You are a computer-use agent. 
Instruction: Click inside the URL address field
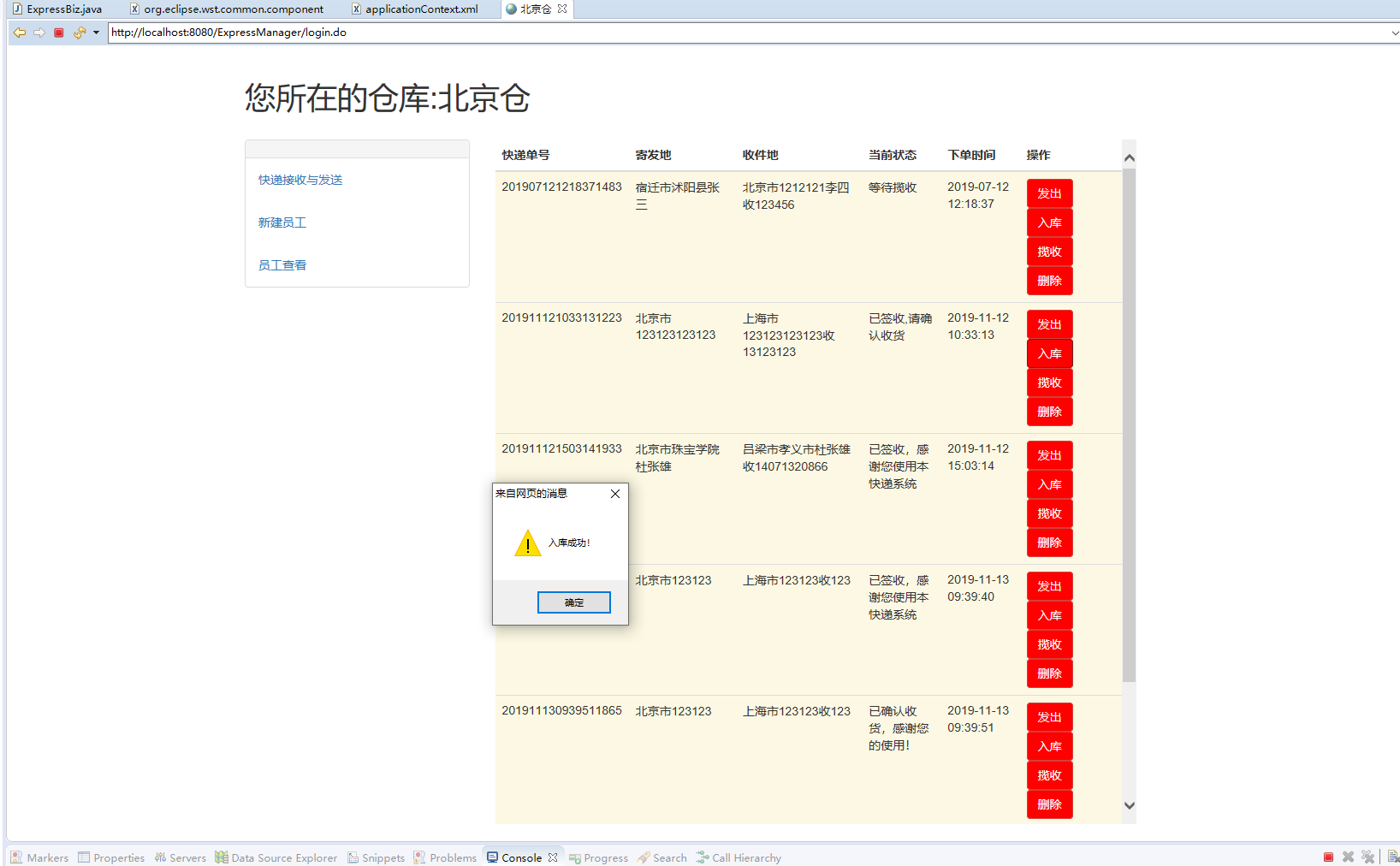(x=342, y=33)
